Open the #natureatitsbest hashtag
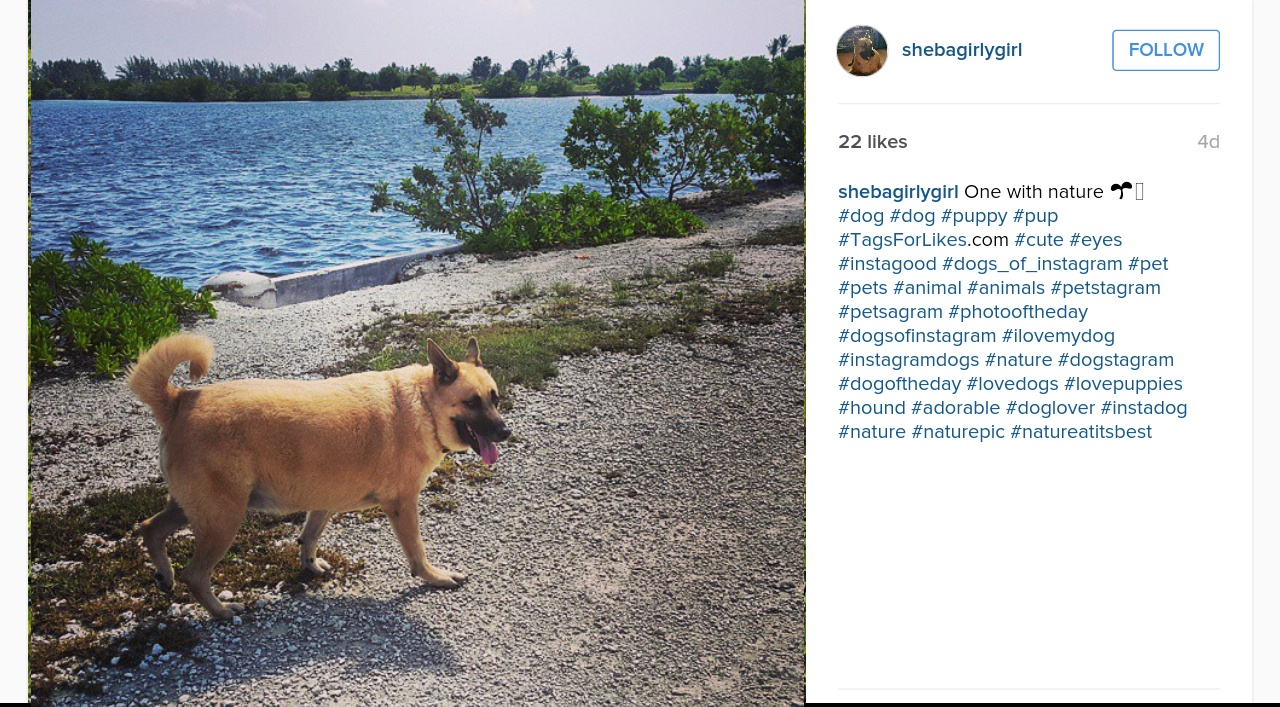 pos(1081,432)
